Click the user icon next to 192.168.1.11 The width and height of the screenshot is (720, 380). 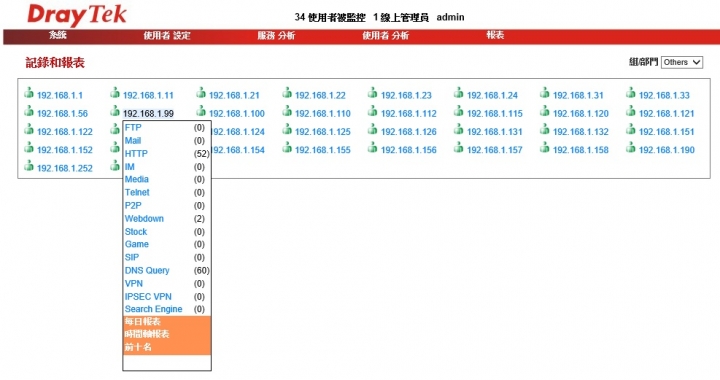(115, 93)
